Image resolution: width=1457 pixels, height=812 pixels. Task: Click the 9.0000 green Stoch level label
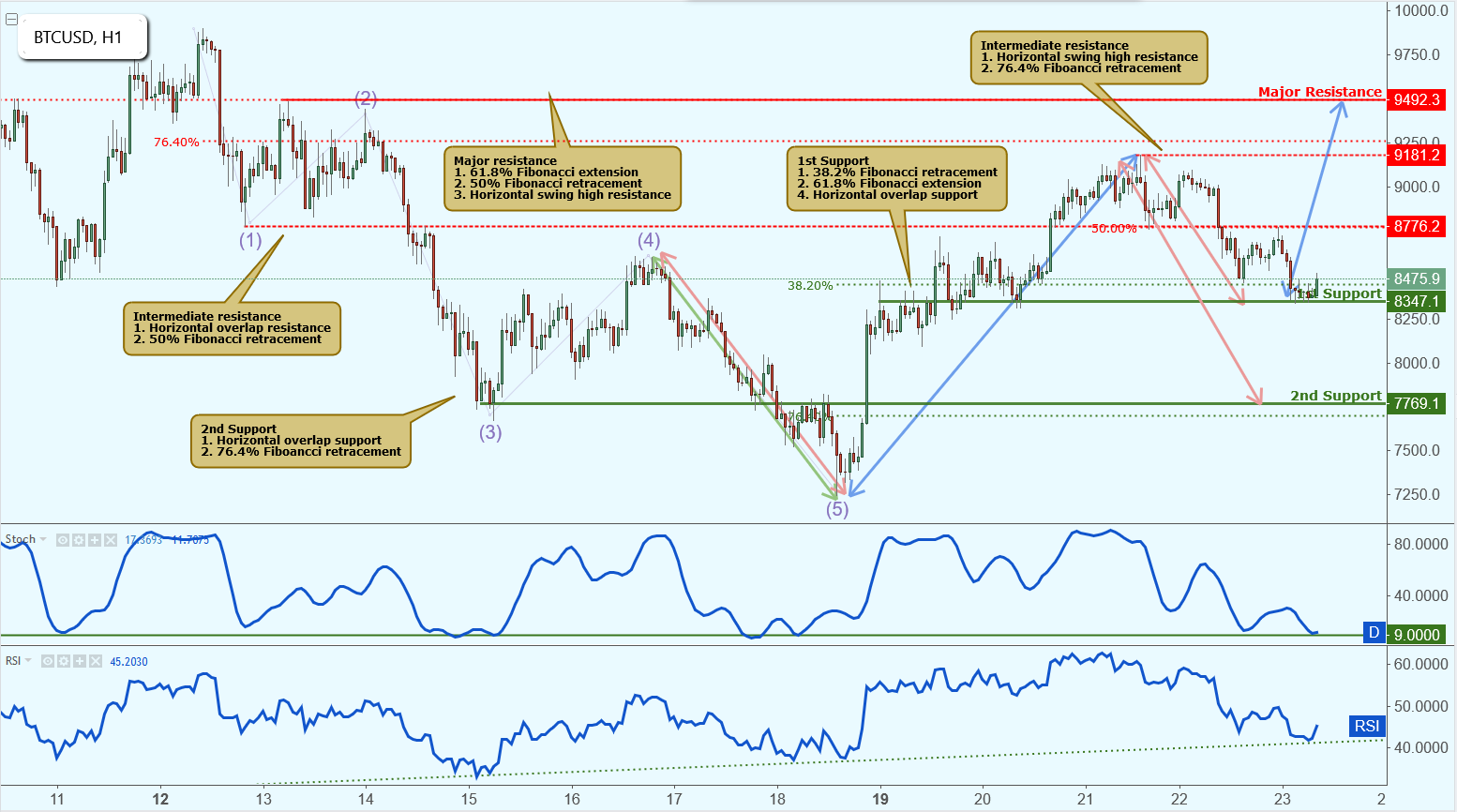click(1416, 635)
